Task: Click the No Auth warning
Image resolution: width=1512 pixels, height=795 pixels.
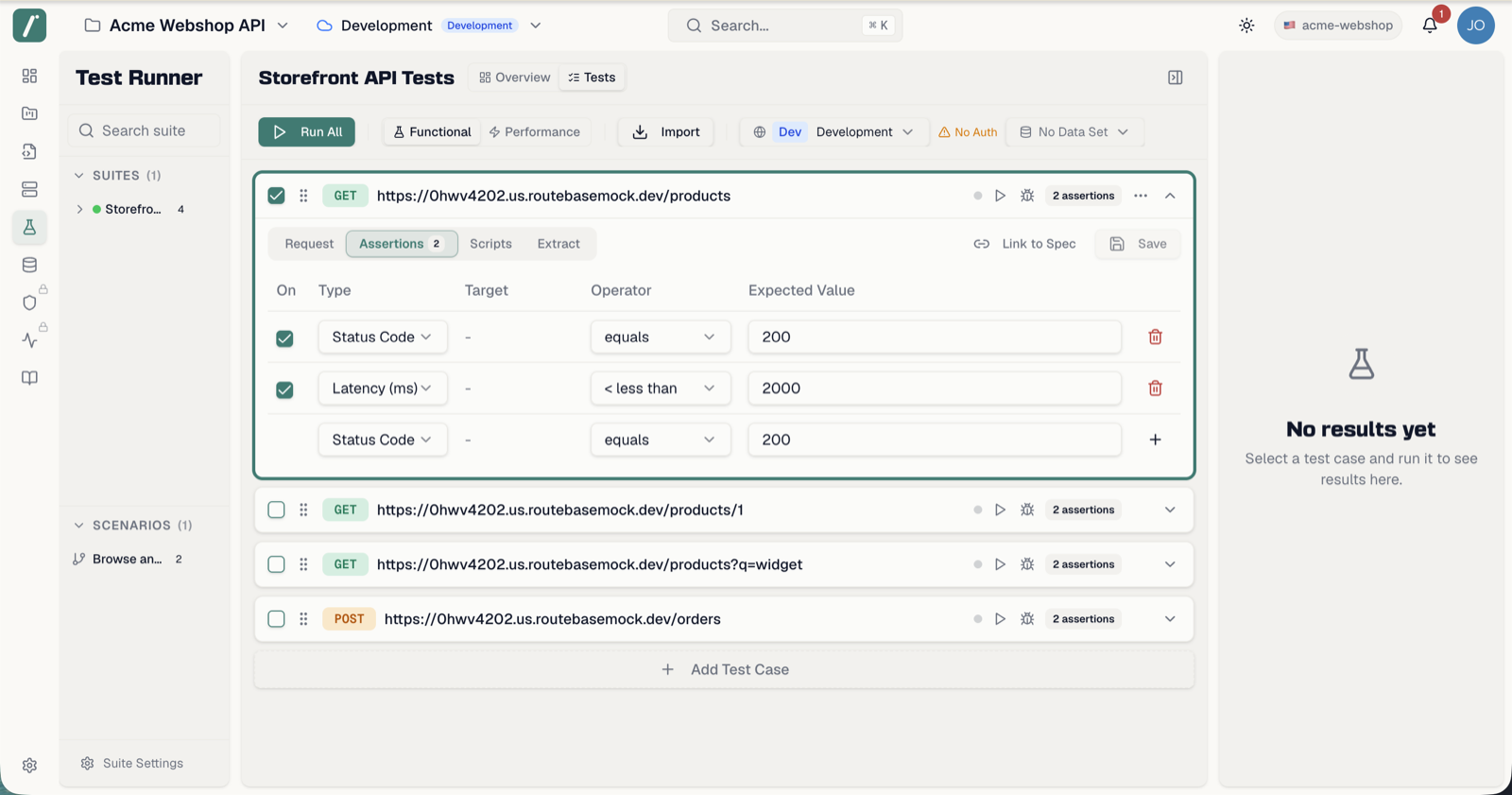Action: [x=968, y=131]
